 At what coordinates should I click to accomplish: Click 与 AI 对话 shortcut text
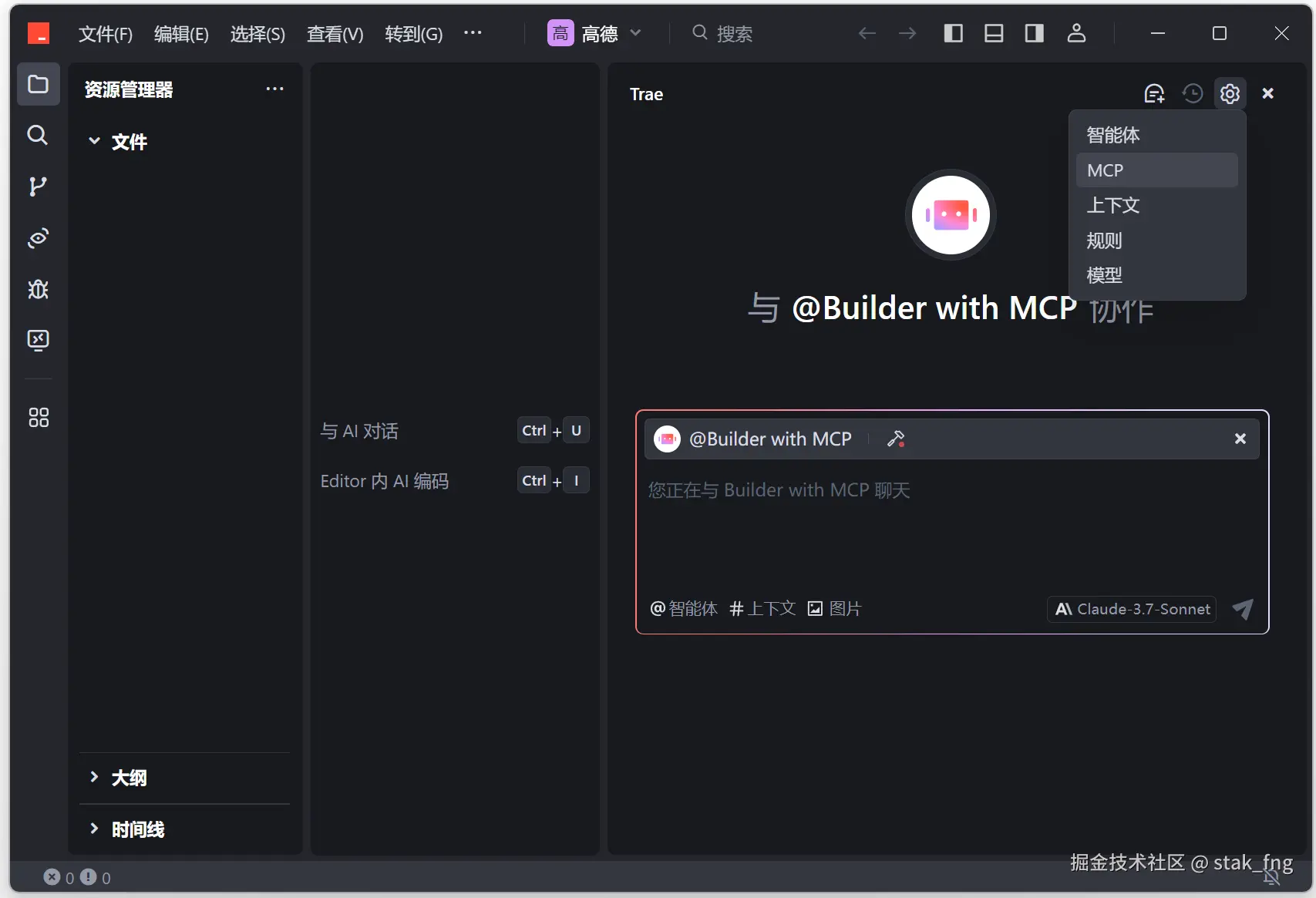pos(359,431)
